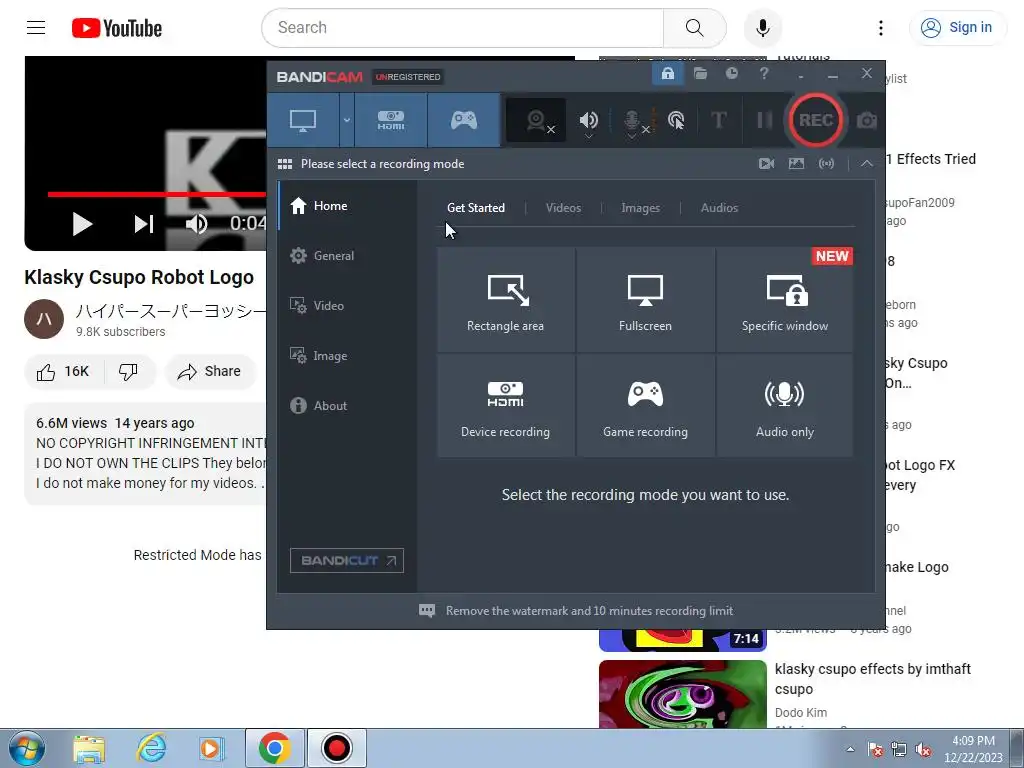Viewport: 1024px width, 768px height.
Task: Choose Rectangle area recording mode
Action: point(505,300)
